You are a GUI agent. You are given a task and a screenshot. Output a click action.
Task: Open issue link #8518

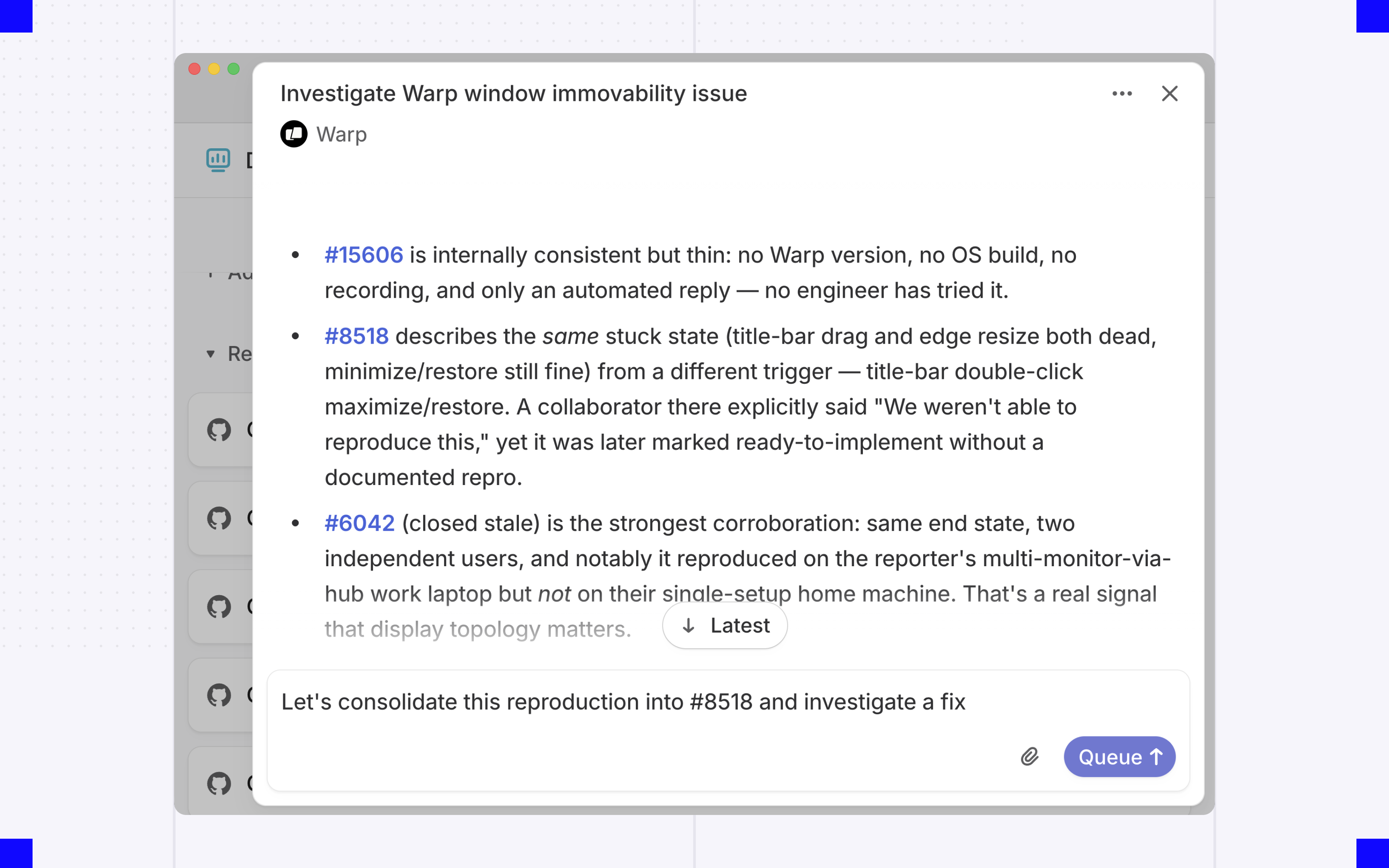click(356, 336)
